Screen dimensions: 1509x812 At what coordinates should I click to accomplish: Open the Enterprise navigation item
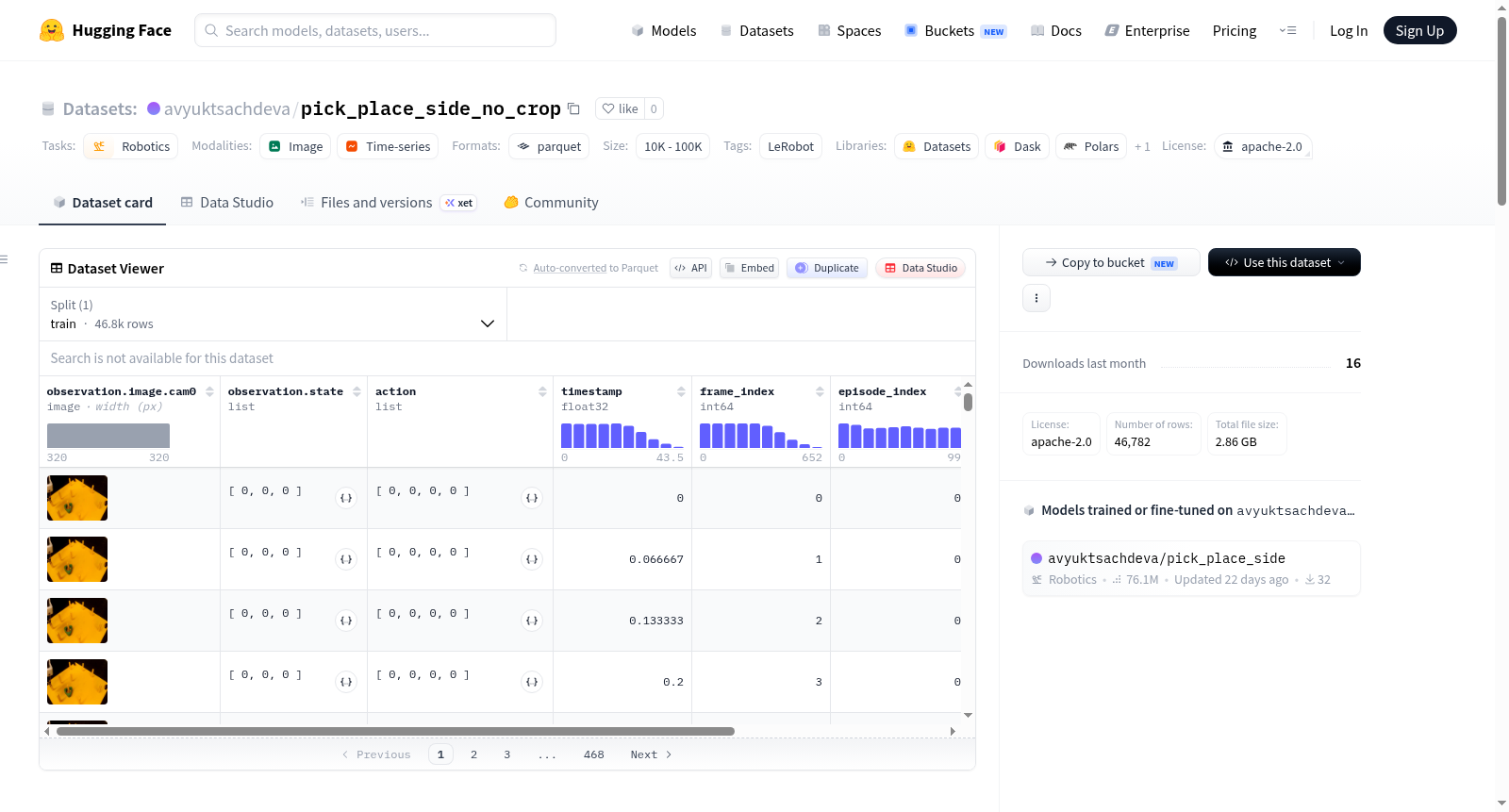tap(1147, 30)
